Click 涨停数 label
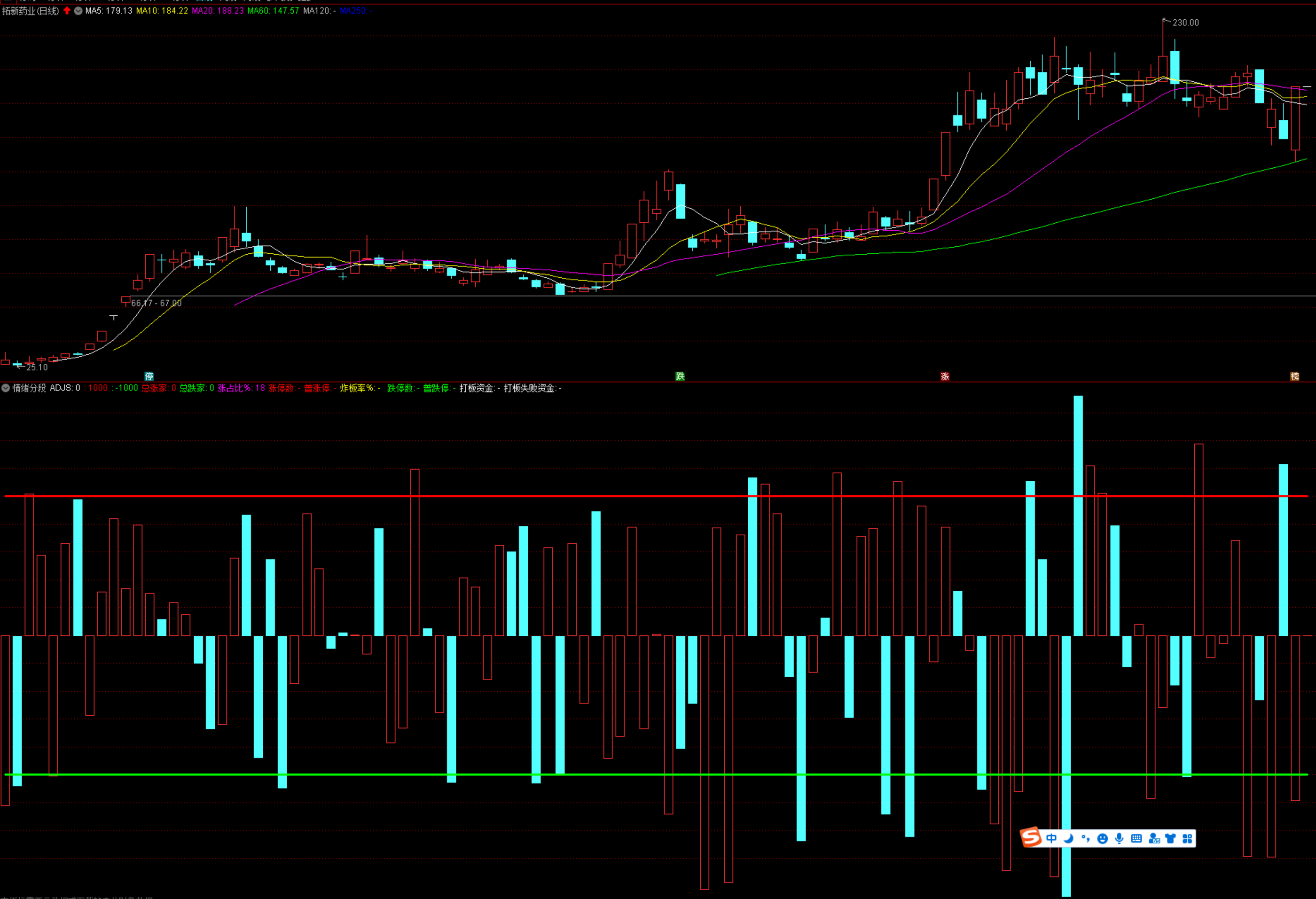This screenshot has width=1316, height=899. 284,388
